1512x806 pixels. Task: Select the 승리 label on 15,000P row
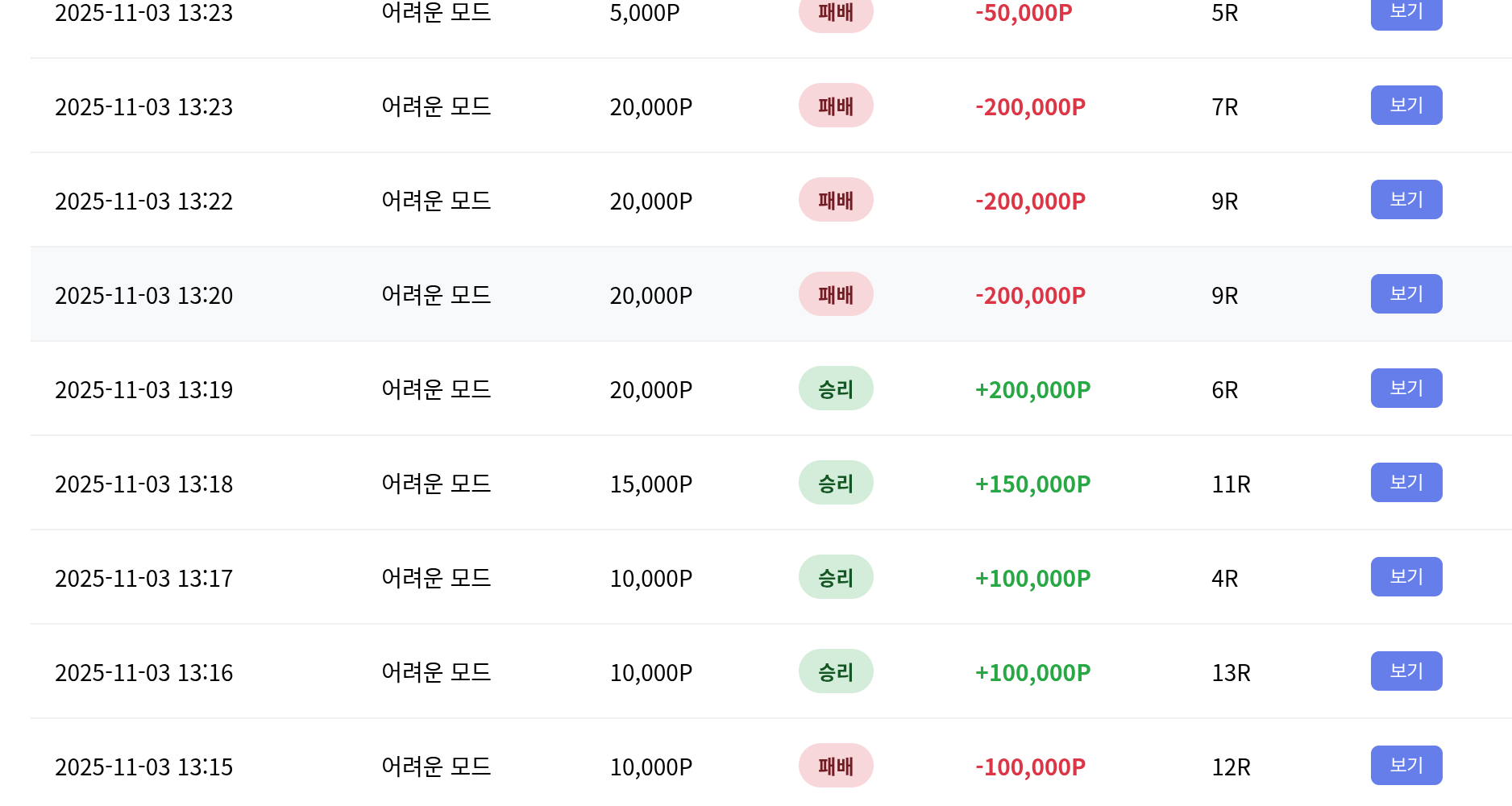point(836,483)
